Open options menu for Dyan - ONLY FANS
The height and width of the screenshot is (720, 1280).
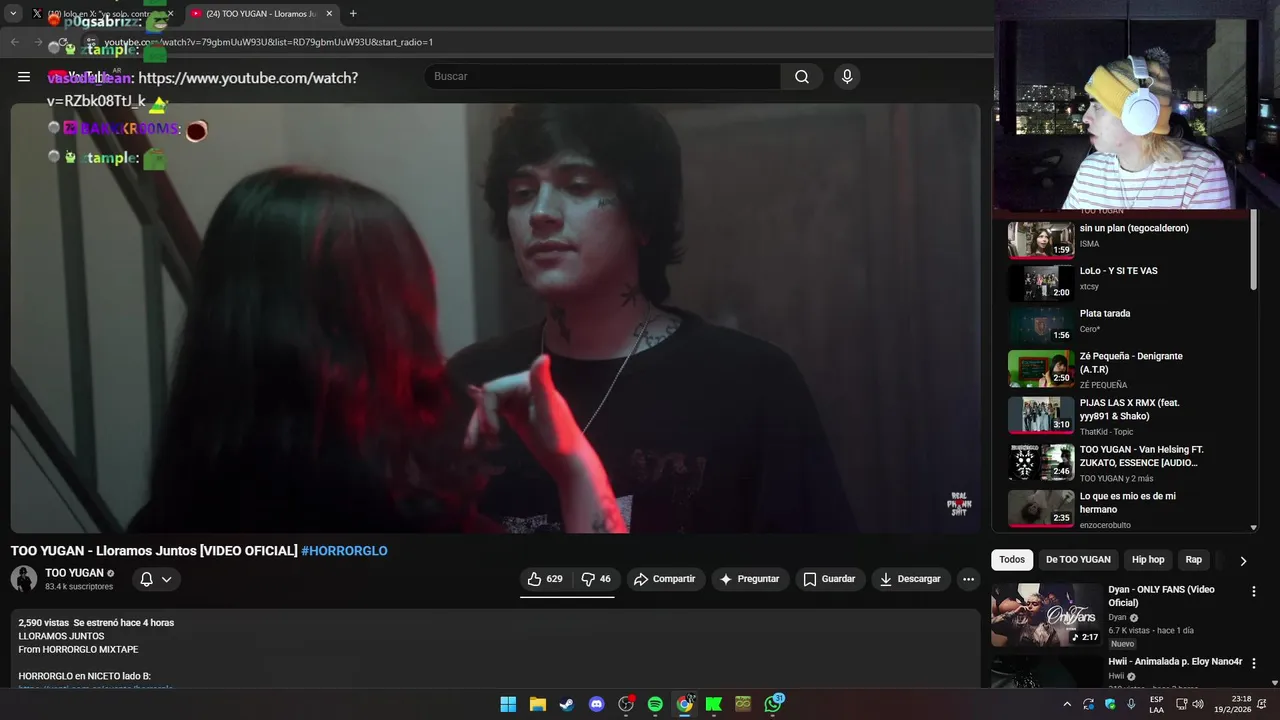pos(1254,591)
